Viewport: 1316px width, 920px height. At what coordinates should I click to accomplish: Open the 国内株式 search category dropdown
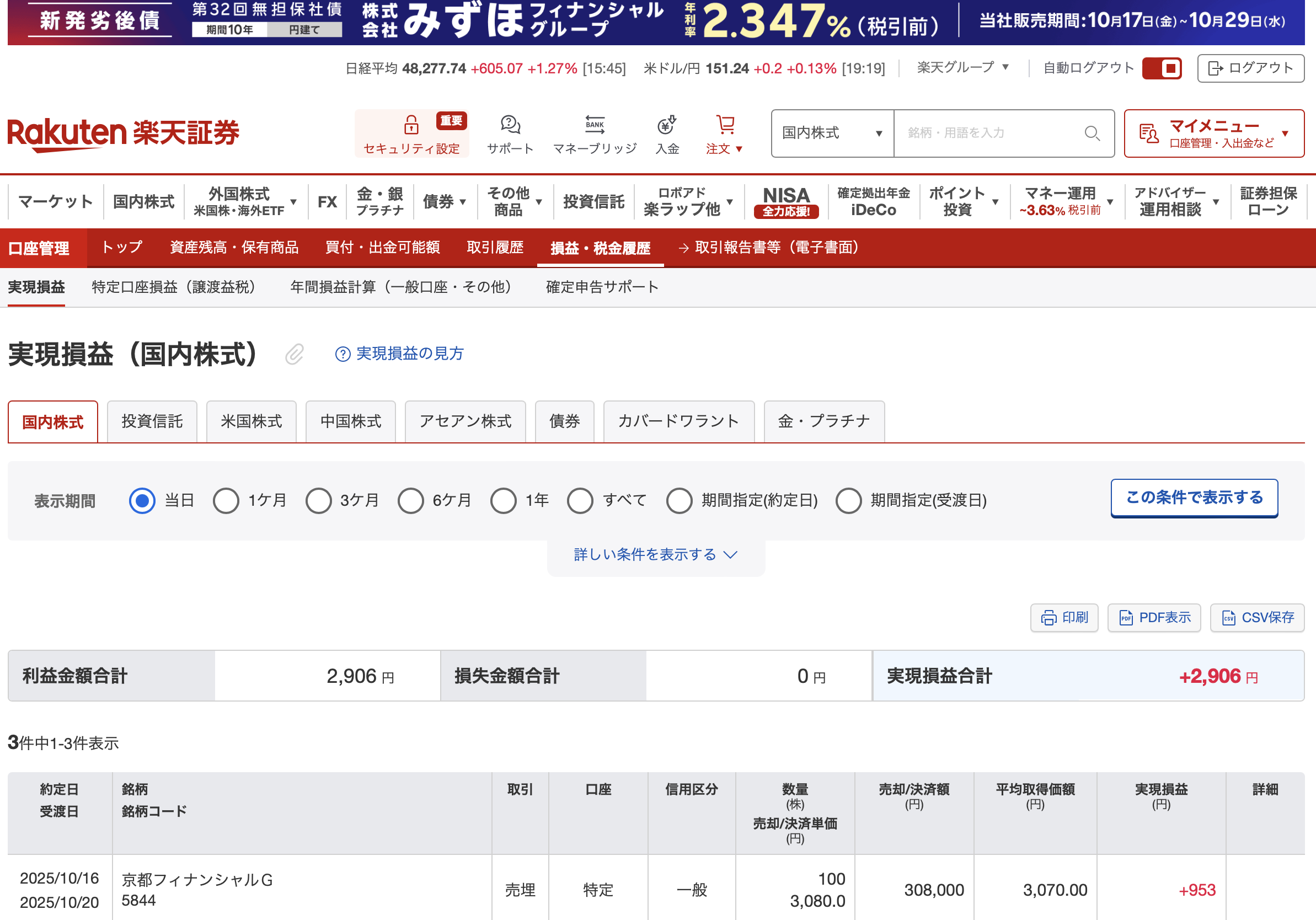[x=832, y=133]
